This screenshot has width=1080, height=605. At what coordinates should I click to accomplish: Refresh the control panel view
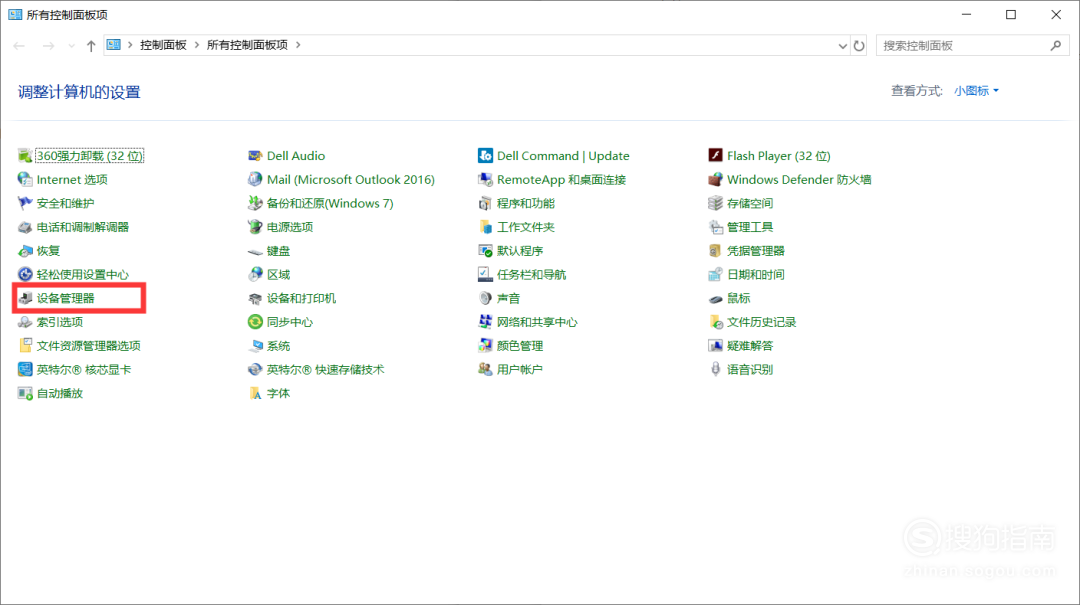tap(859, 45)
